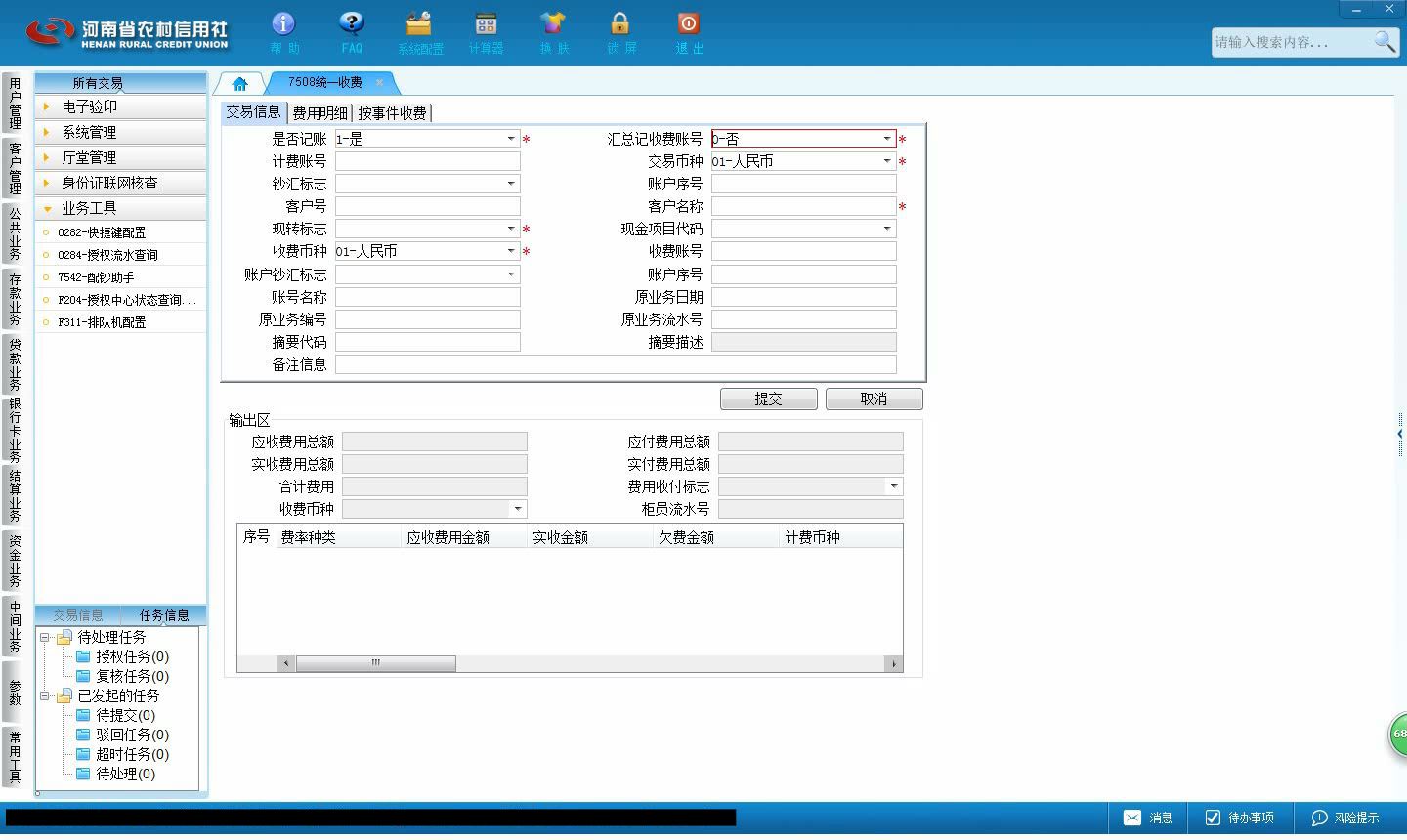Open the 授权任务(0) folder
1407x840 pixels.
pyautogui.click(x=122, y=656)
